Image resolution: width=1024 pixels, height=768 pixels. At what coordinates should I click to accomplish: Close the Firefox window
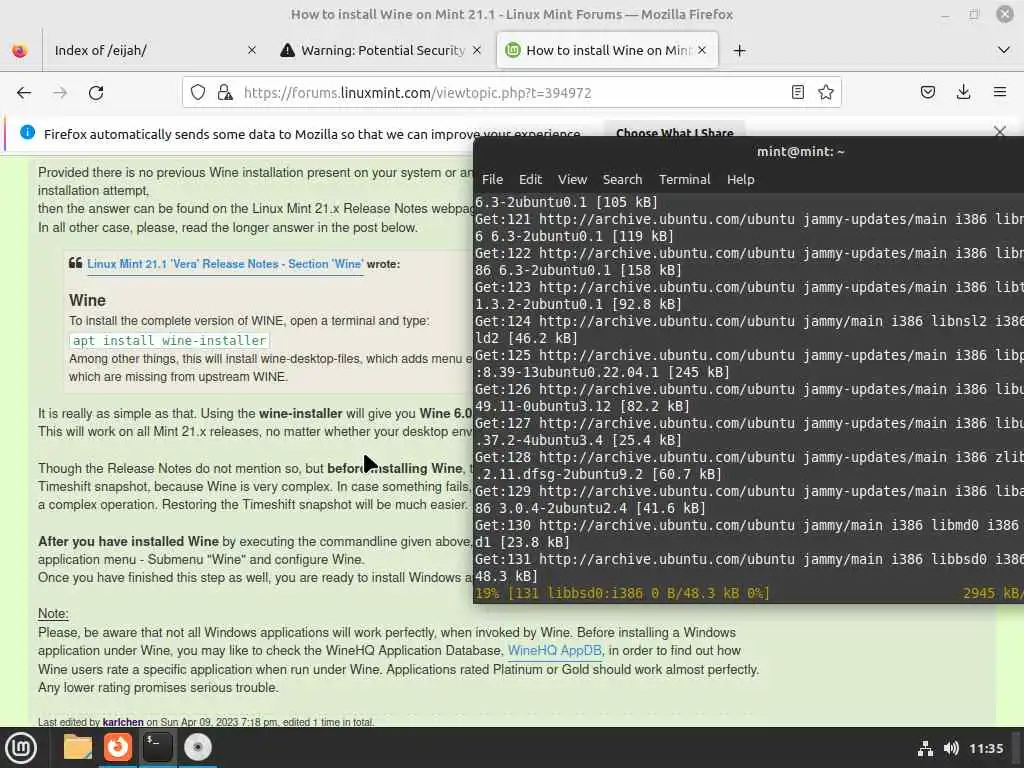point(1004,14)
